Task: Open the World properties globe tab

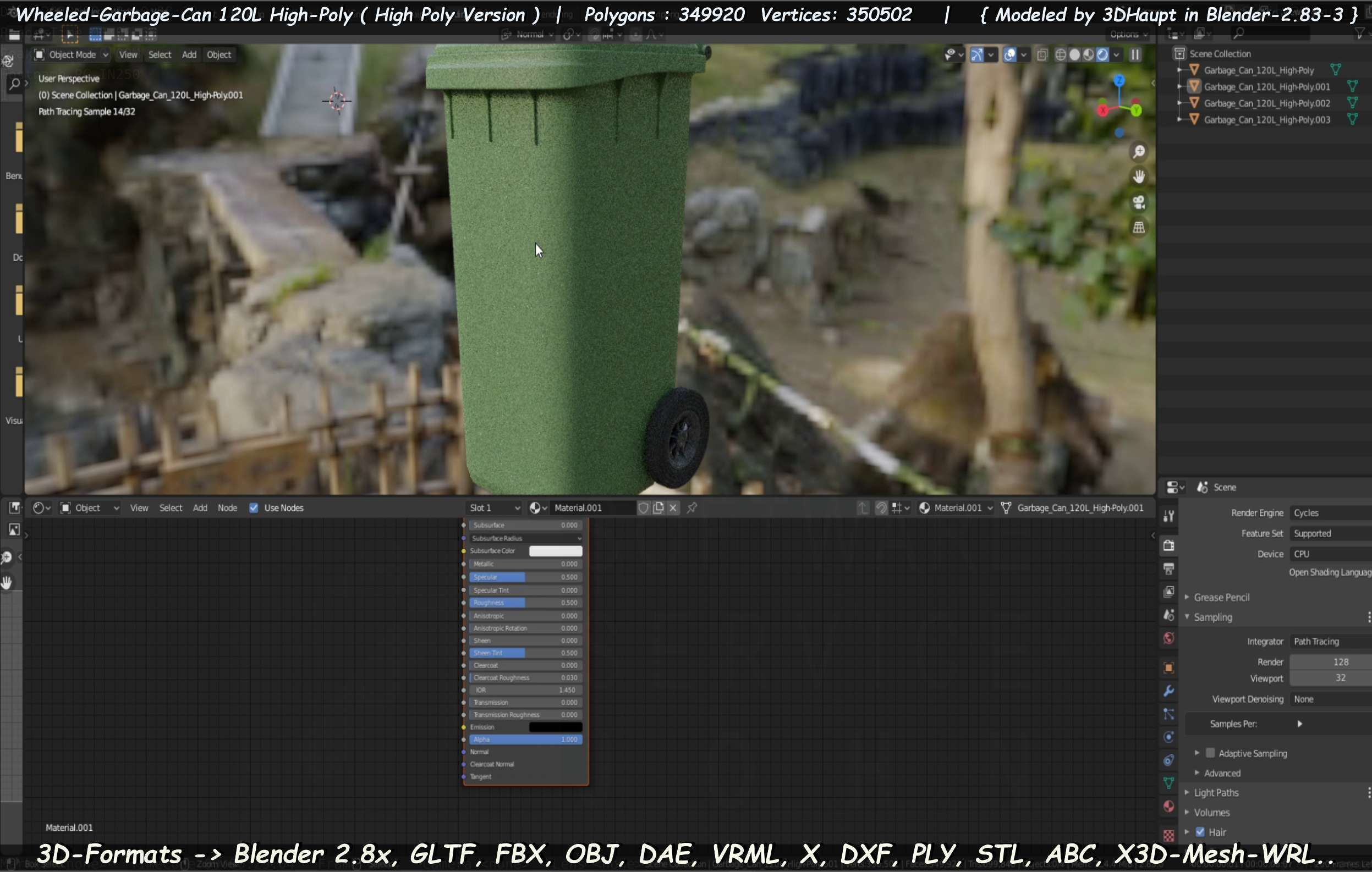Action: (1168, 638)
